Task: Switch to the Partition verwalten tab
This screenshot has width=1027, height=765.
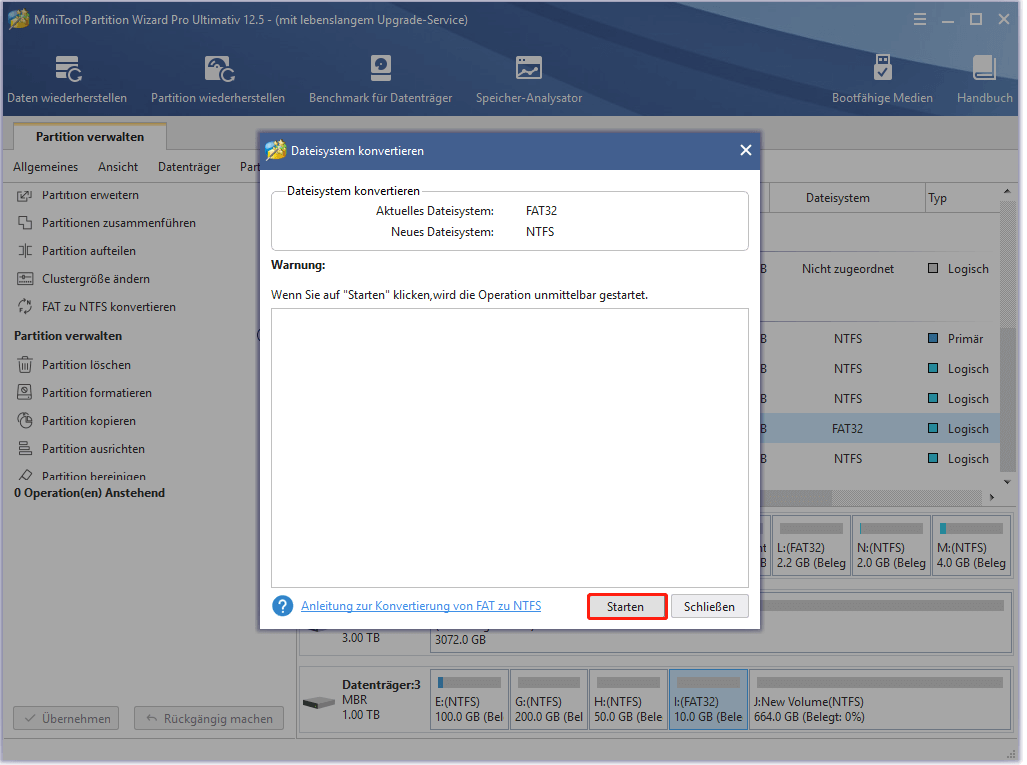Action: coord(89,136)
